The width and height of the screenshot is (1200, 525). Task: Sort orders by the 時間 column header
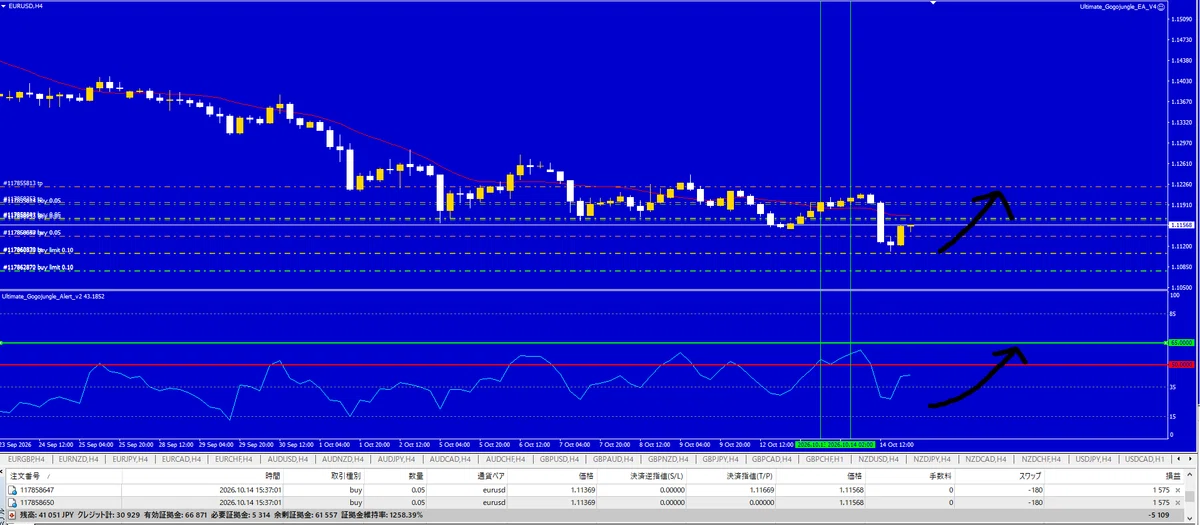point(273,477)
